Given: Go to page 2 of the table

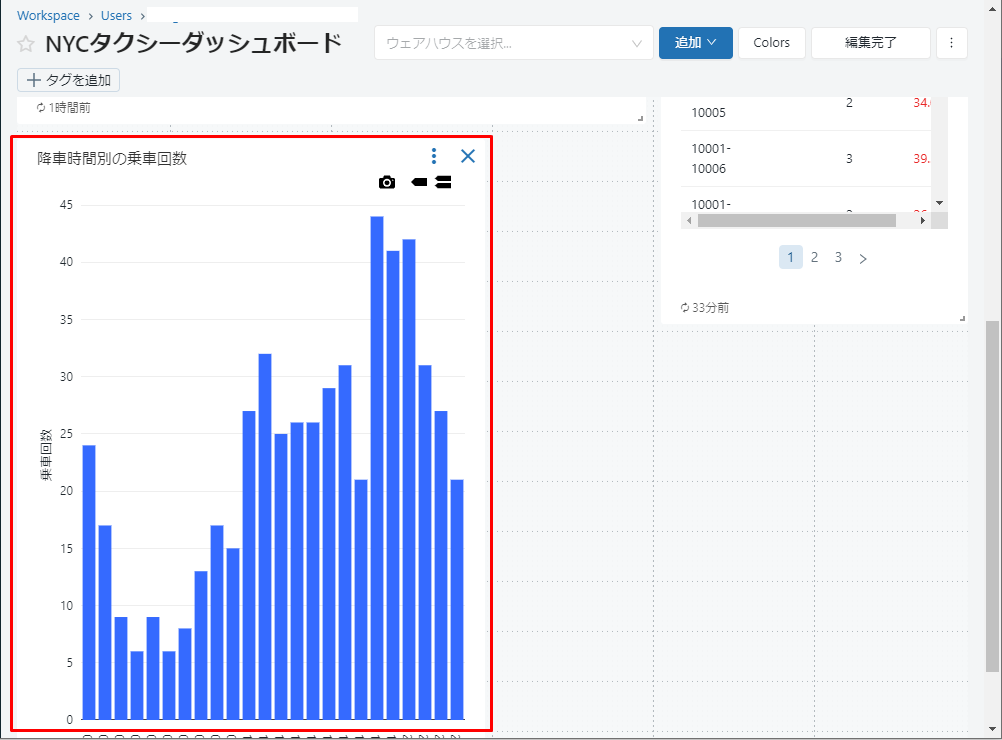Looking at the screenshot, I should 814,258.
